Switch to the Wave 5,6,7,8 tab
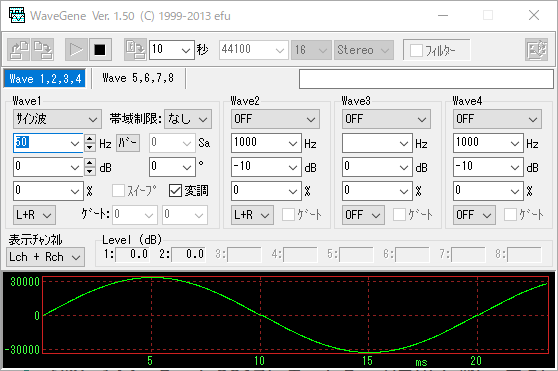 click(x=138, y=78)
